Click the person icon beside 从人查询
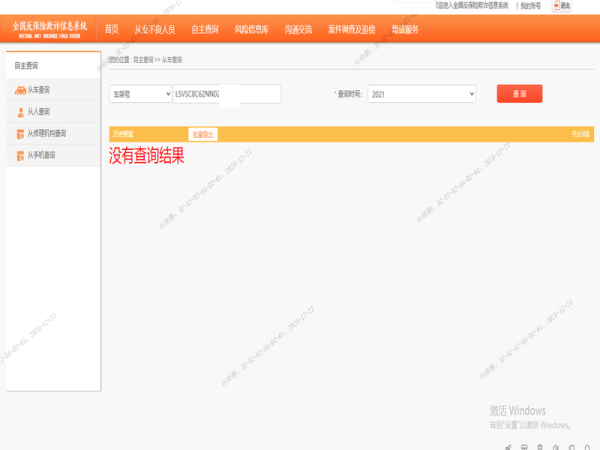Image resolution: width=600 pixels, height=450 pixels. point(20,112)
